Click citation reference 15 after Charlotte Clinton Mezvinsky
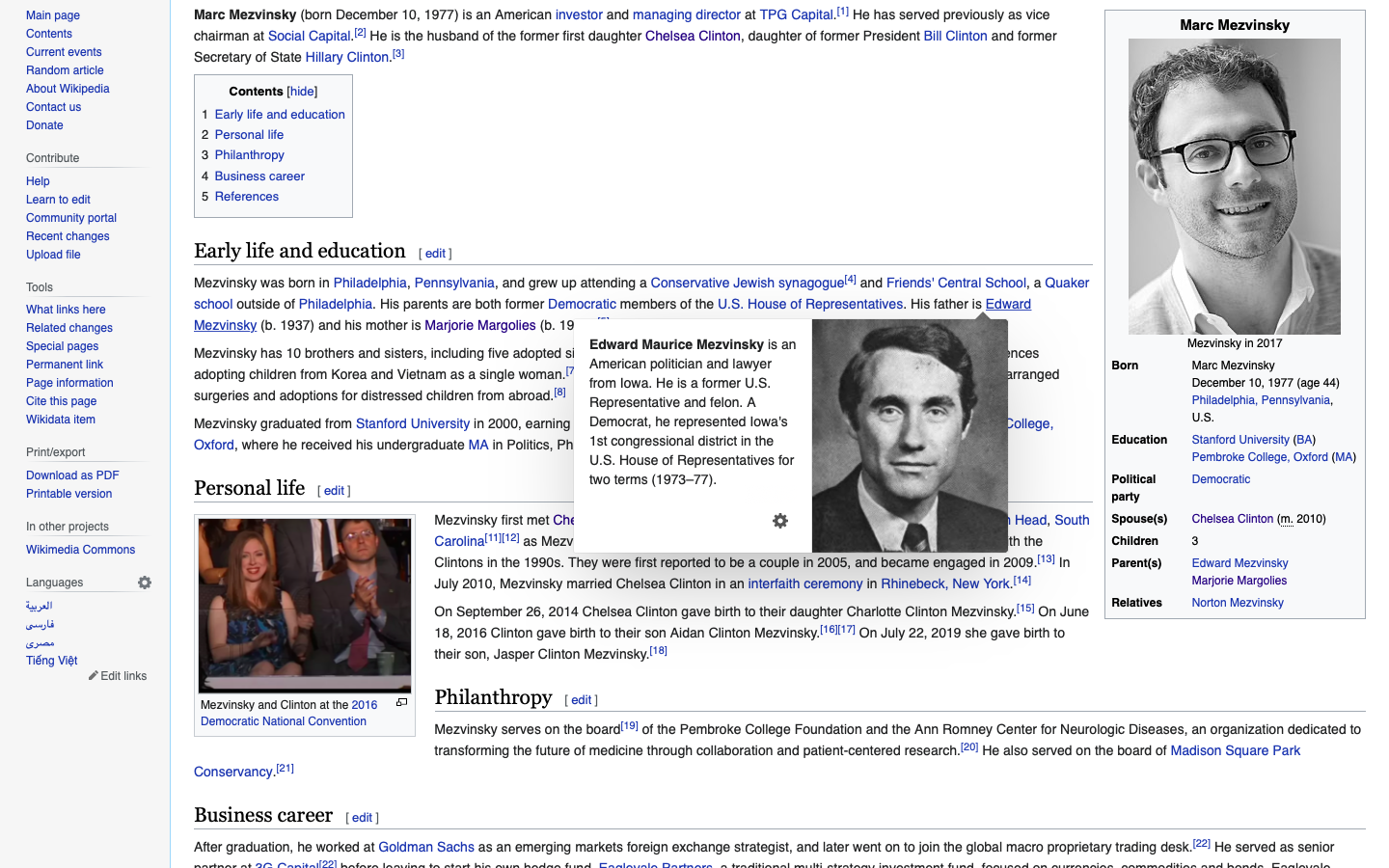The image size is (1389, 868). (x=1025, y=609)
